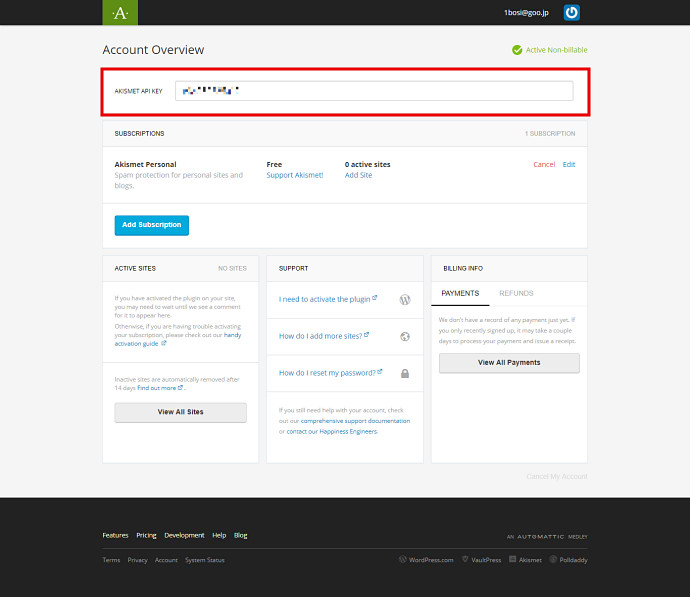Switch to the Refunds tab
This screenshot has width=690, height=597.
pyautogui.click(x=516, y=293)
